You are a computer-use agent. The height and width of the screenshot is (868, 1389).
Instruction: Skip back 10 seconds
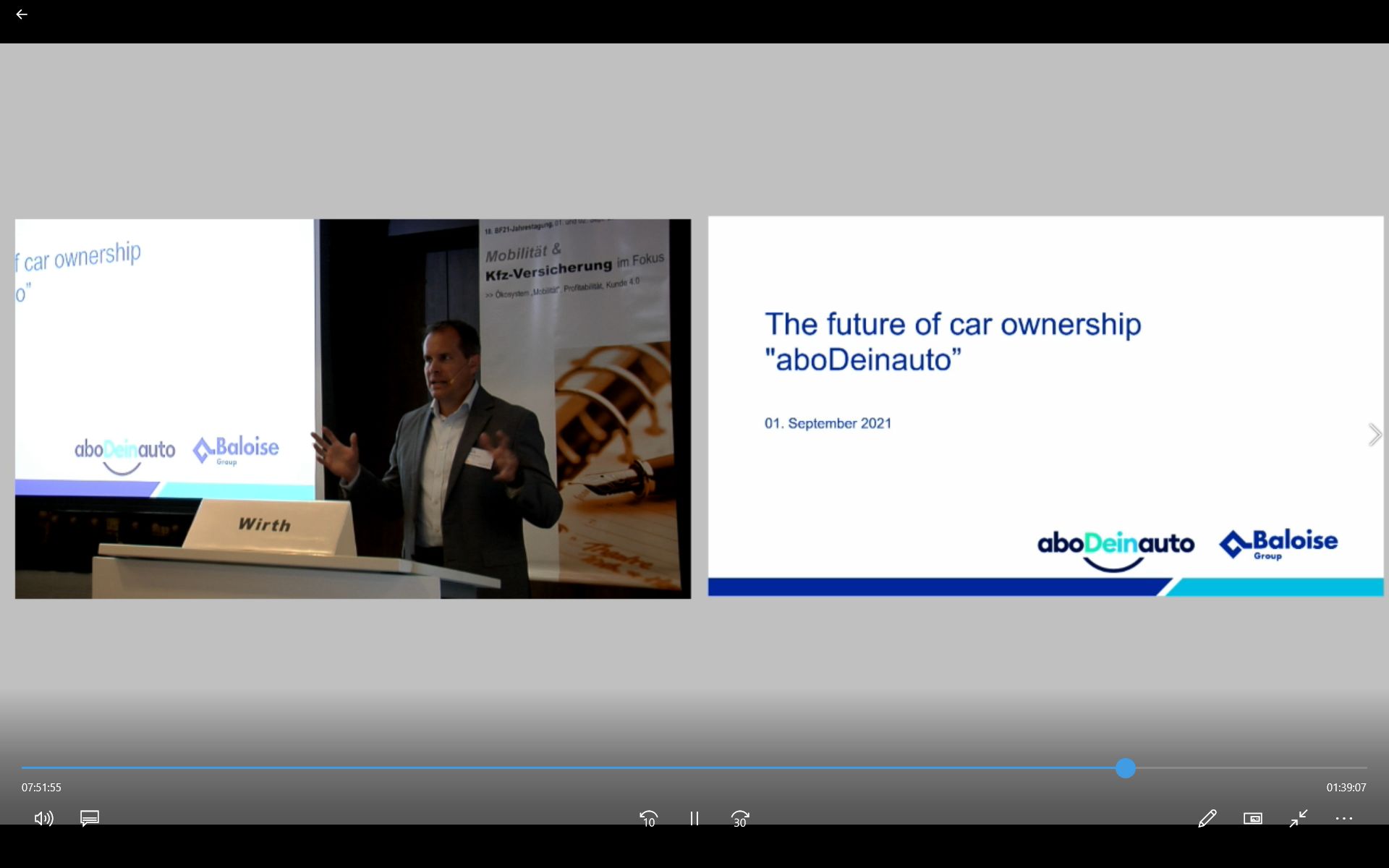click(648, 818)
